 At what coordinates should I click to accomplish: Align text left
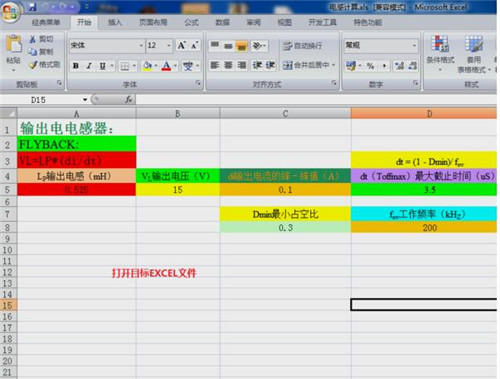pyautogui.click(x=215, y=65)
